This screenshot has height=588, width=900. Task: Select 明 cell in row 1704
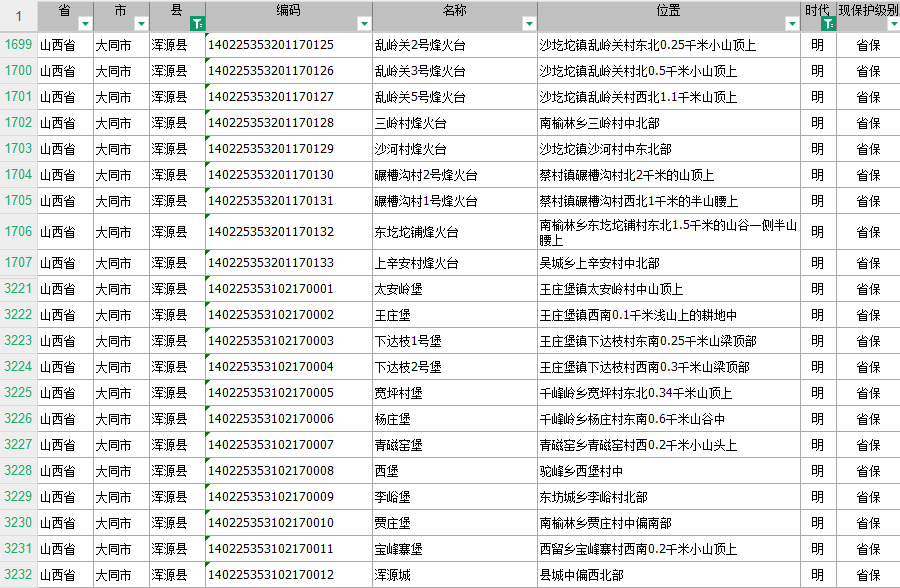coord(818,175)
